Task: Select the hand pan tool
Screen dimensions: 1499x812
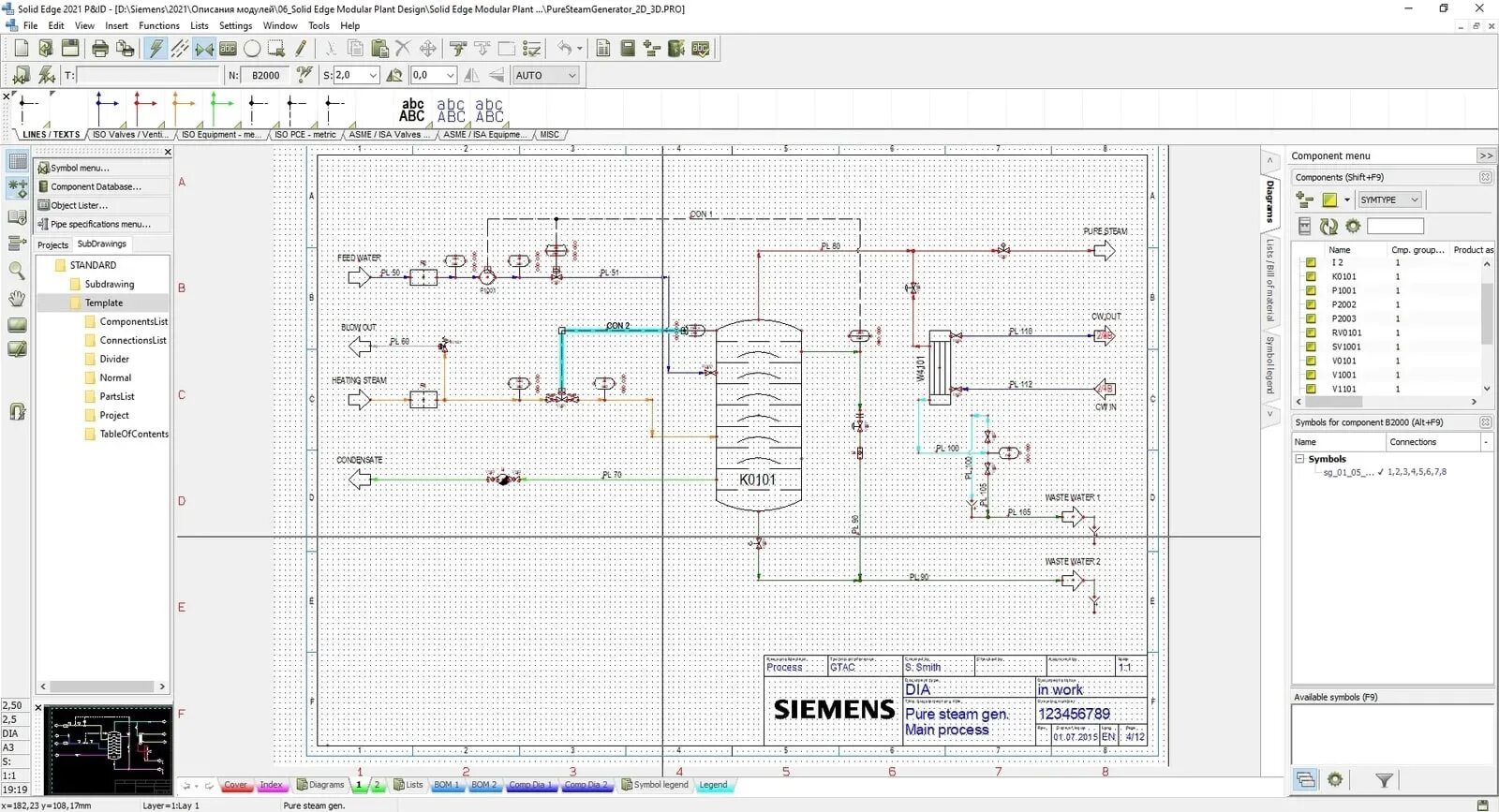Action: click(17, 299)
